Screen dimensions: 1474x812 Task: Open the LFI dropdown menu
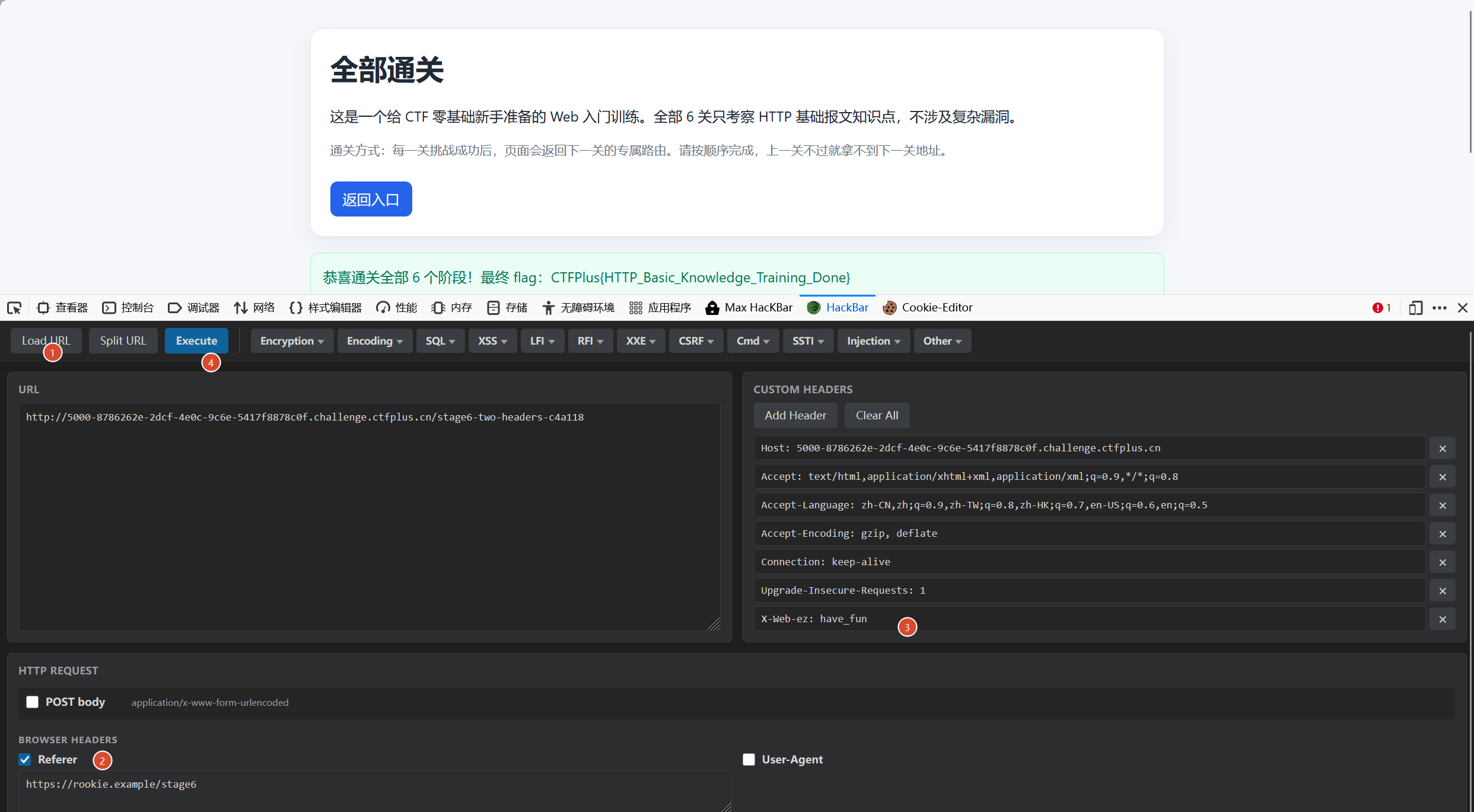point(542,341)
